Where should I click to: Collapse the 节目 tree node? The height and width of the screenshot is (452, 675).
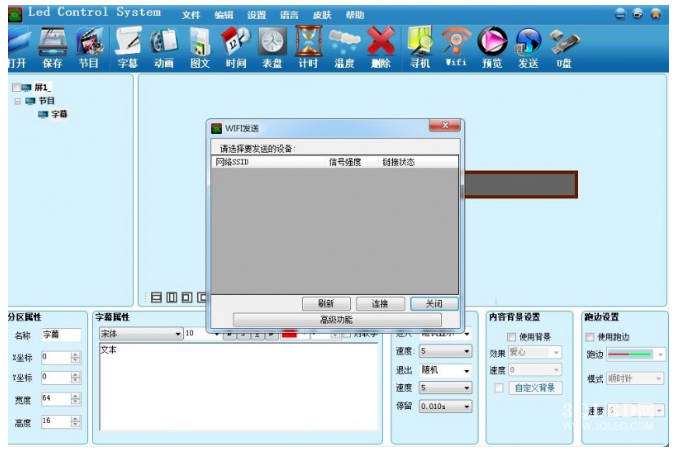coord(18,102)
